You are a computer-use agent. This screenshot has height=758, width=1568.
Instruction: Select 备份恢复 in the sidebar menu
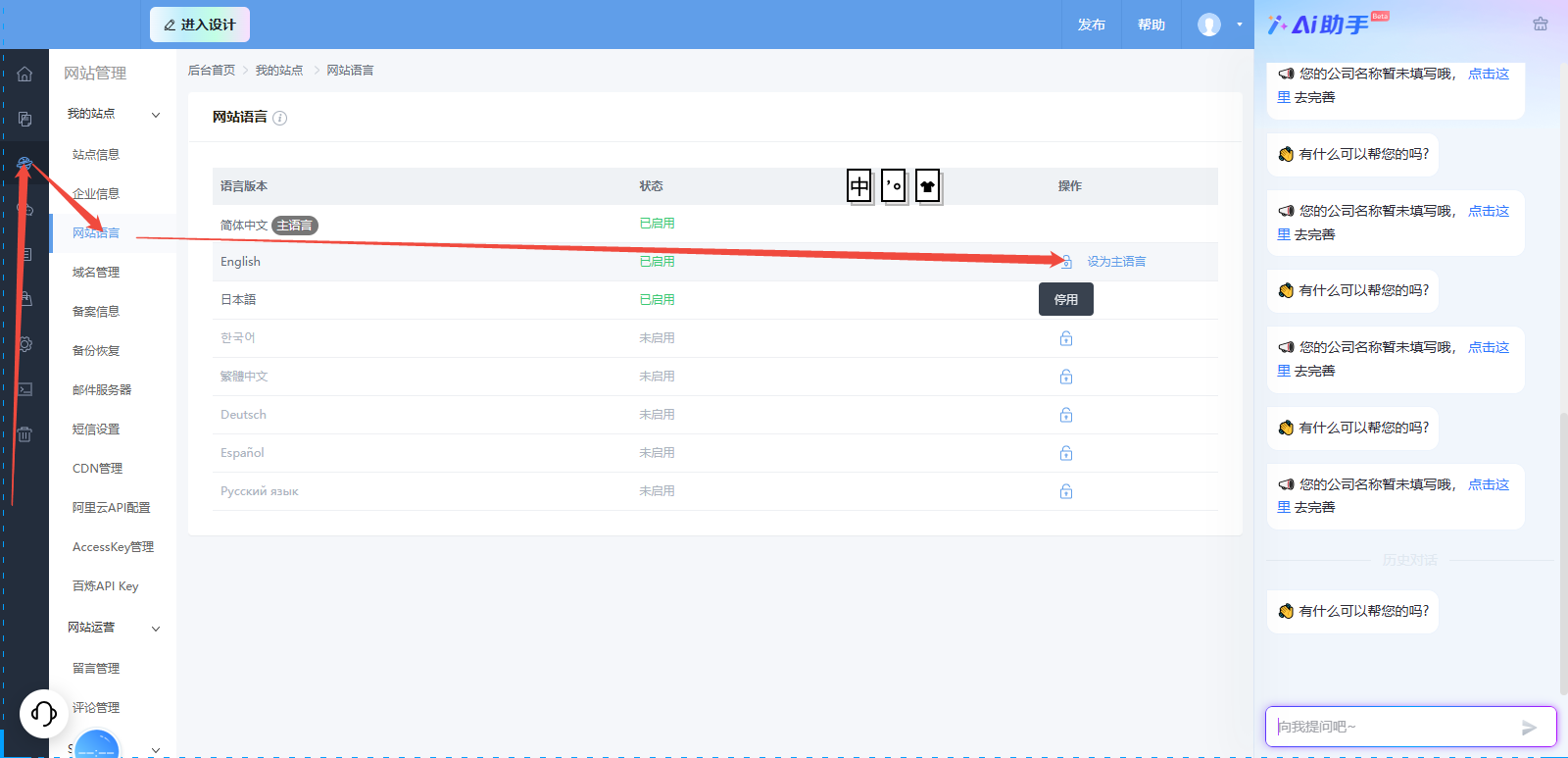pyautogui.click(x=96, y=351)
